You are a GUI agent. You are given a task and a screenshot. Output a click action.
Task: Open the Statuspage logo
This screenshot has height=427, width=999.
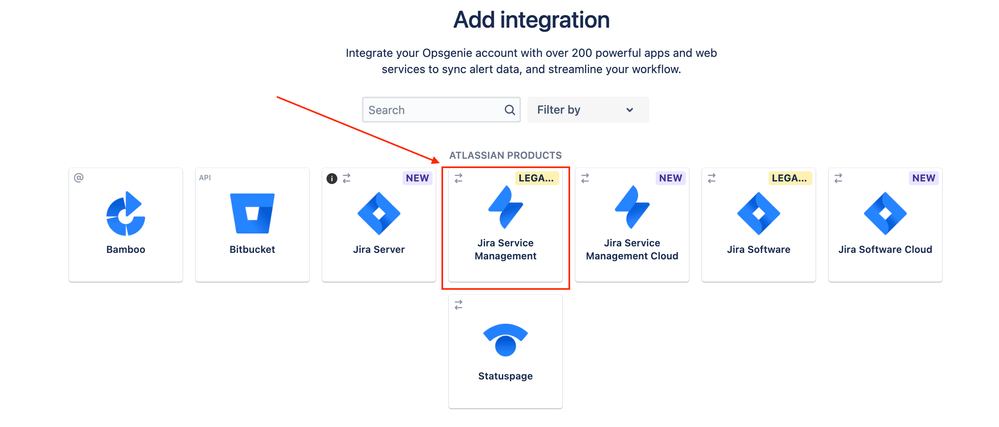tap(505, 340)
